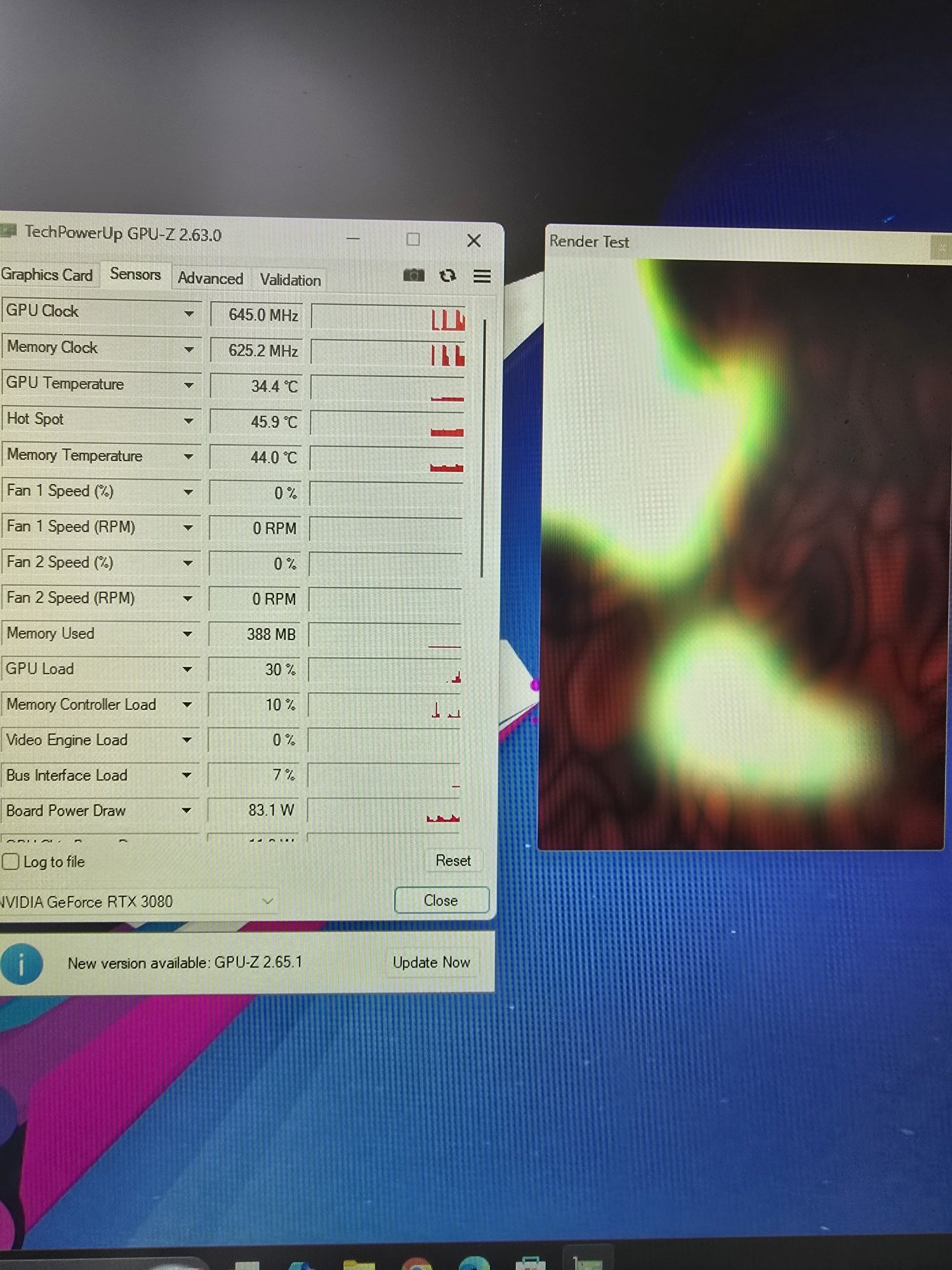Image resolution: width=952 pixels, height=1270 pixels.
Task: Open the Fan 2 Speed (%) dropdown
Action: point(188,563)
